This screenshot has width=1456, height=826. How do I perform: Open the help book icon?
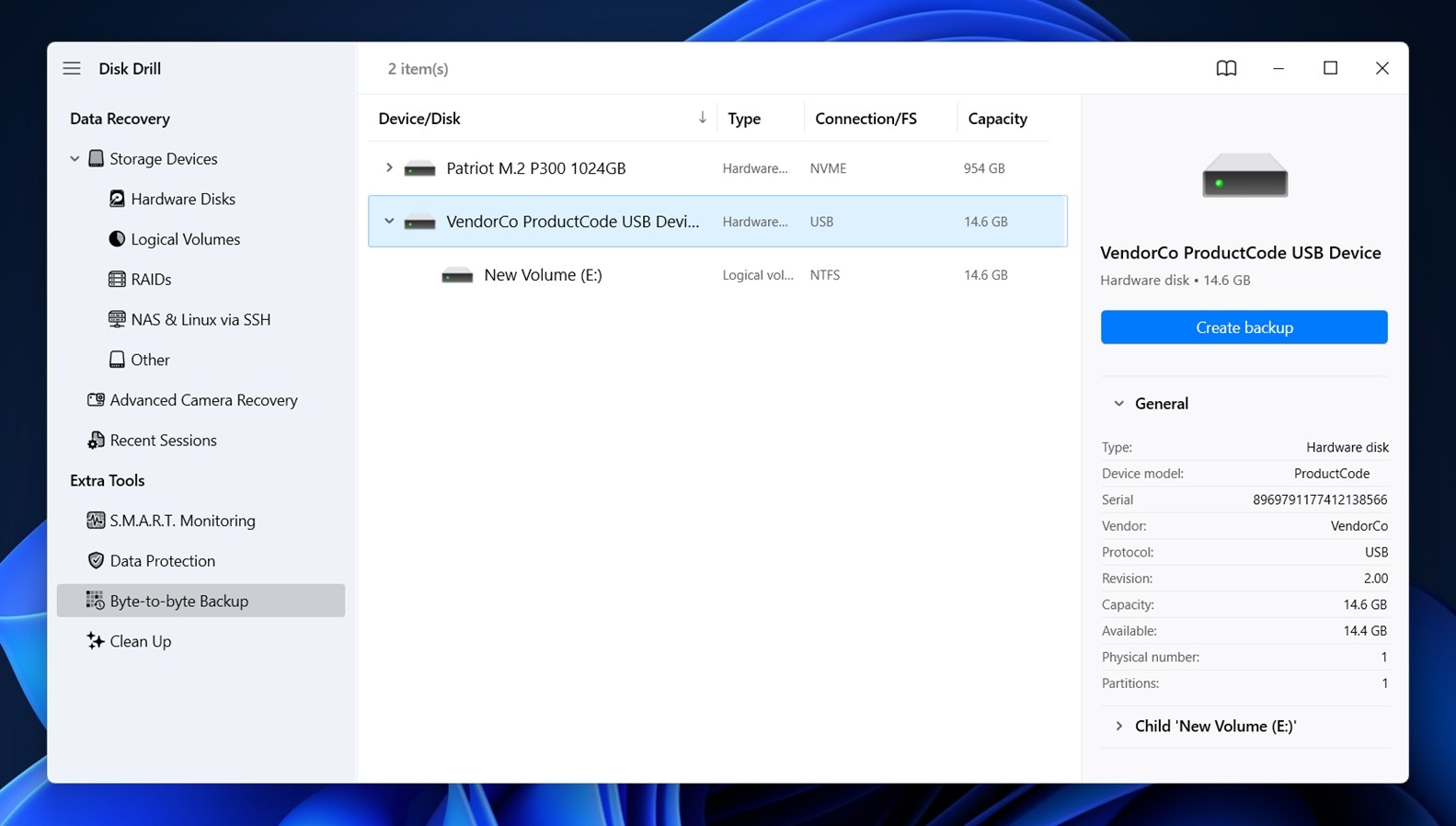(x=1226, y=68)
